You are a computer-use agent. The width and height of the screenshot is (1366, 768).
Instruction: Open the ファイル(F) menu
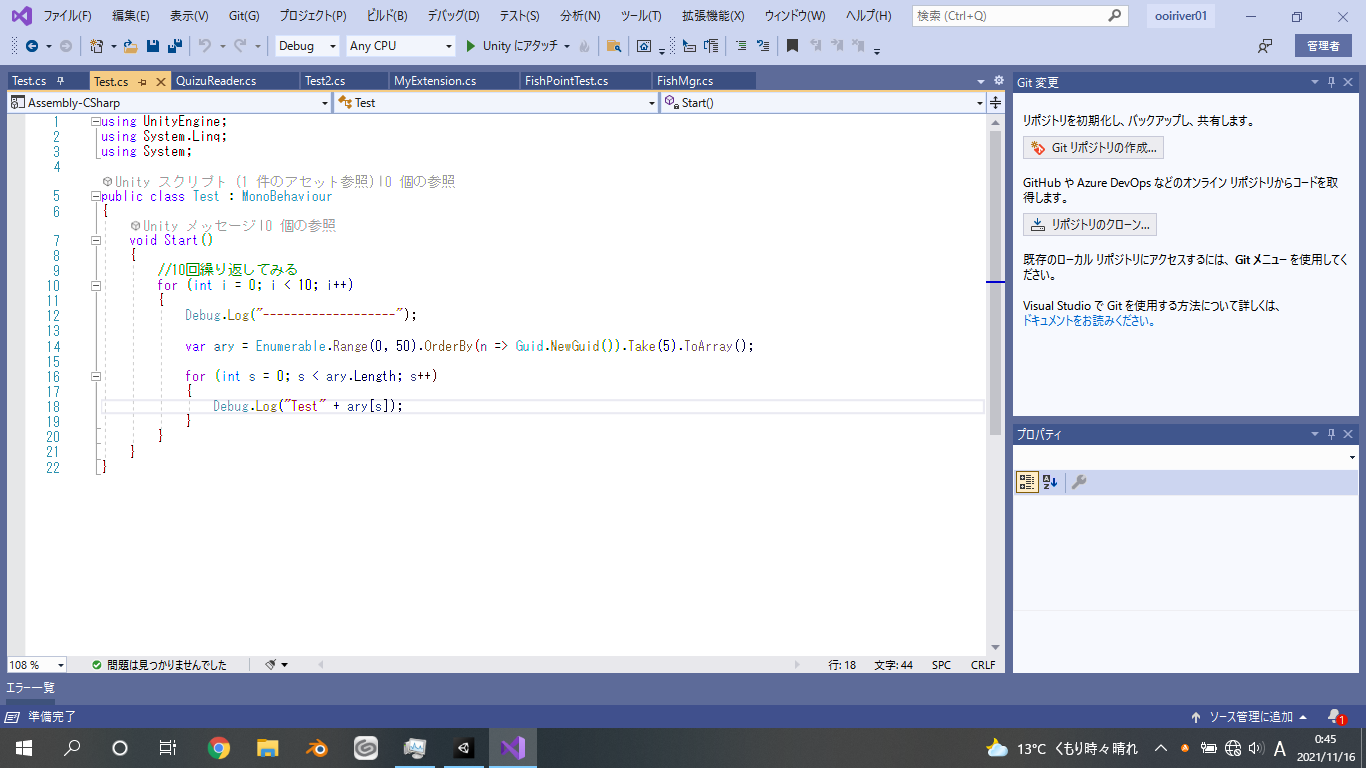[x=67, y=16]
